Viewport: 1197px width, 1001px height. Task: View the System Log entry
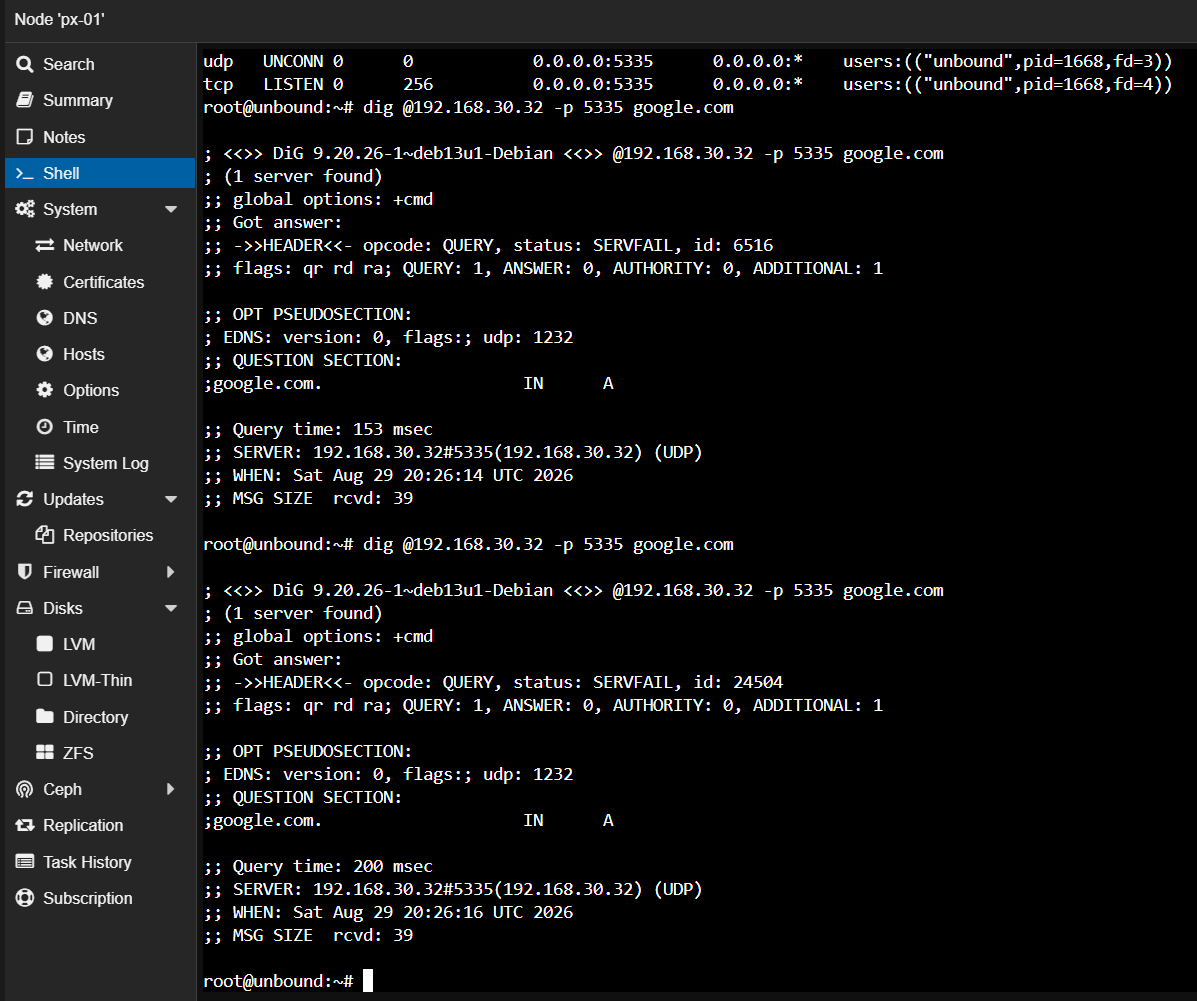(x=100, y=463)
